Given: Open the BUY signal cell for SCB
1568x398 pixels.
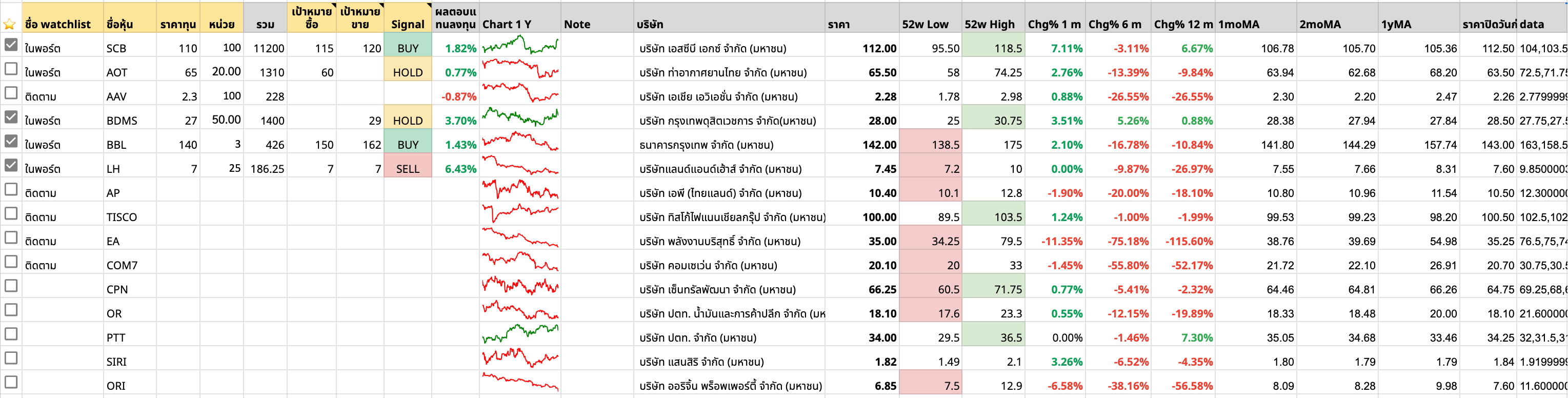Looking at the screenshot, I should (x=407, y=48).
